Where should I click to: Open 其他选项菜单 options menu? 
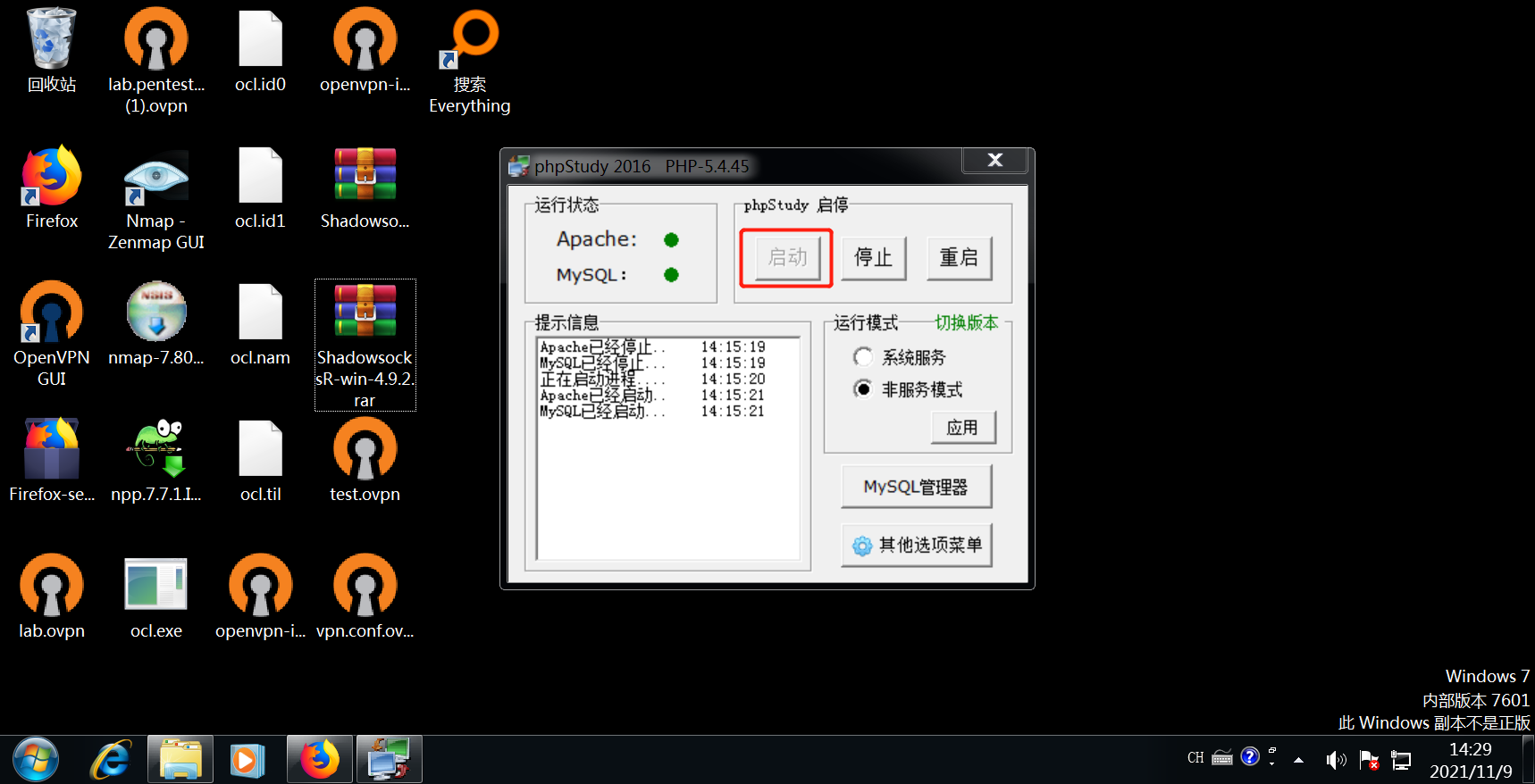pyautogui.click(x=916, y=545)
